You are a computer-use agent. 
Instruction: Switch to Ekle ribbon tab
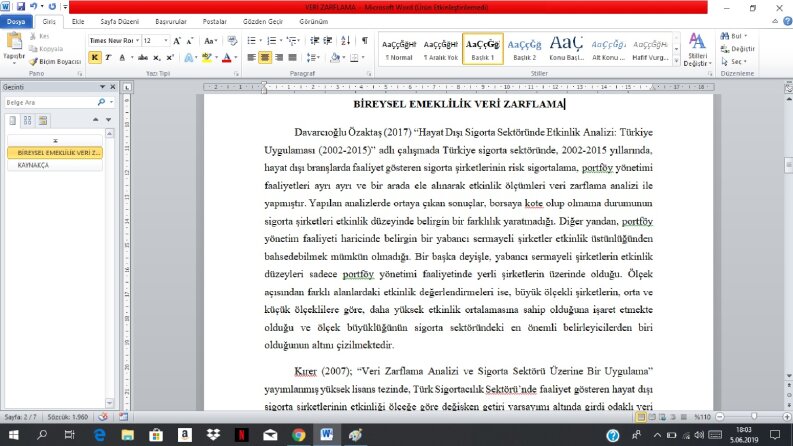pos(78,22)
